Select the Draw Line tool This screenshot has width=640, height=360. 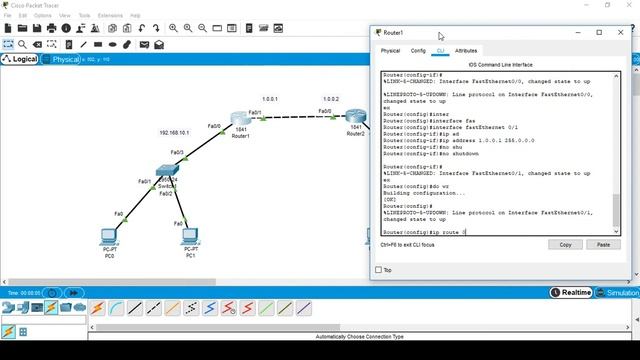83,44
